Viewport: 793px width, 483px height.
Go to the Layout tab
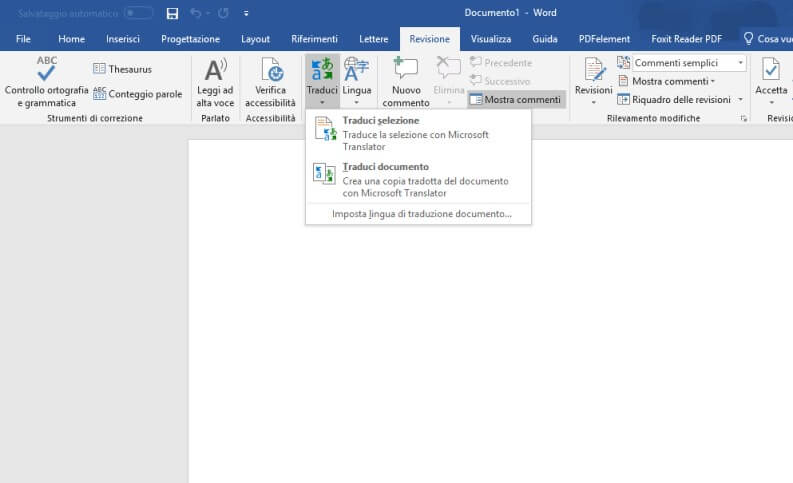coord(255,39)
